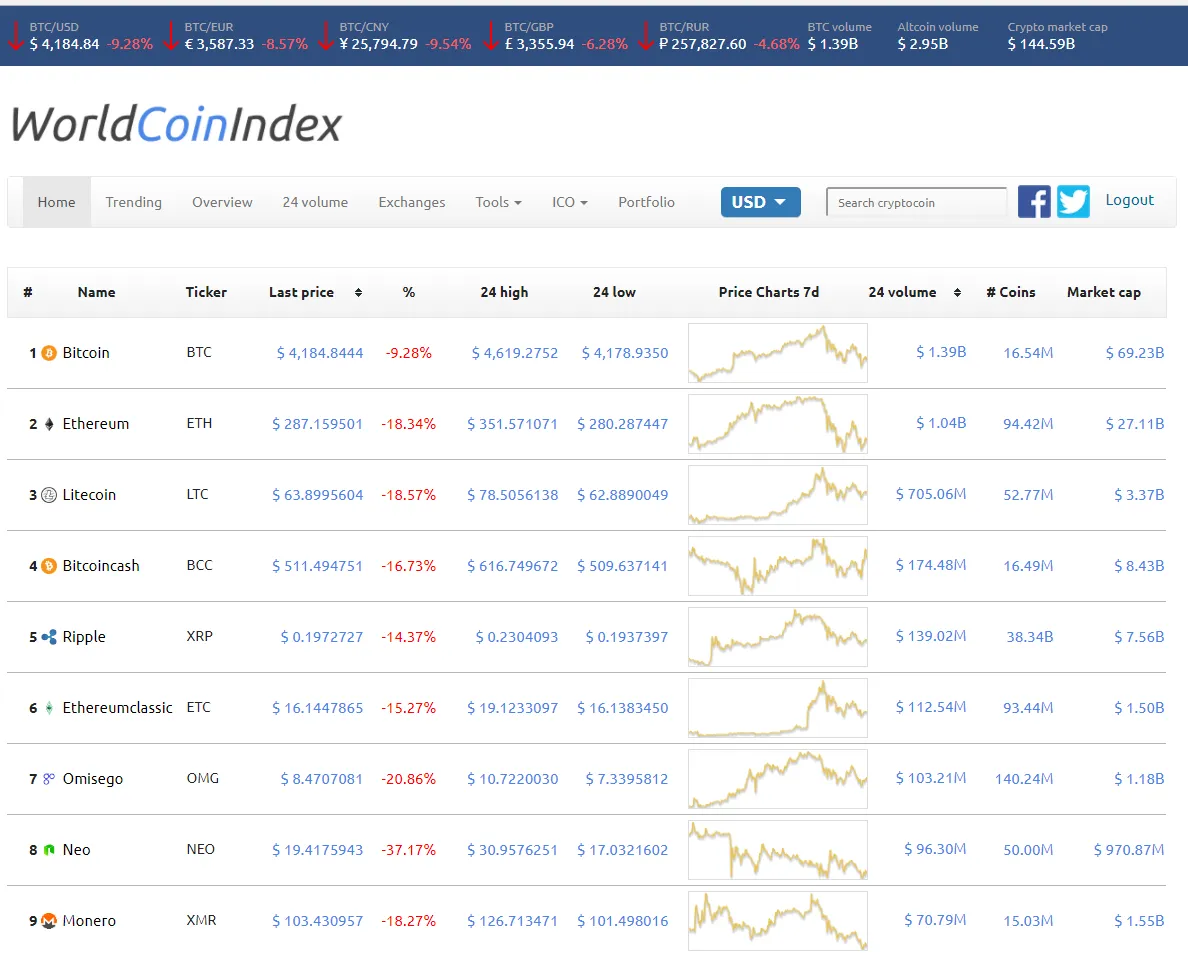
Task: Open the Trending page
Action: pos(133,202)
